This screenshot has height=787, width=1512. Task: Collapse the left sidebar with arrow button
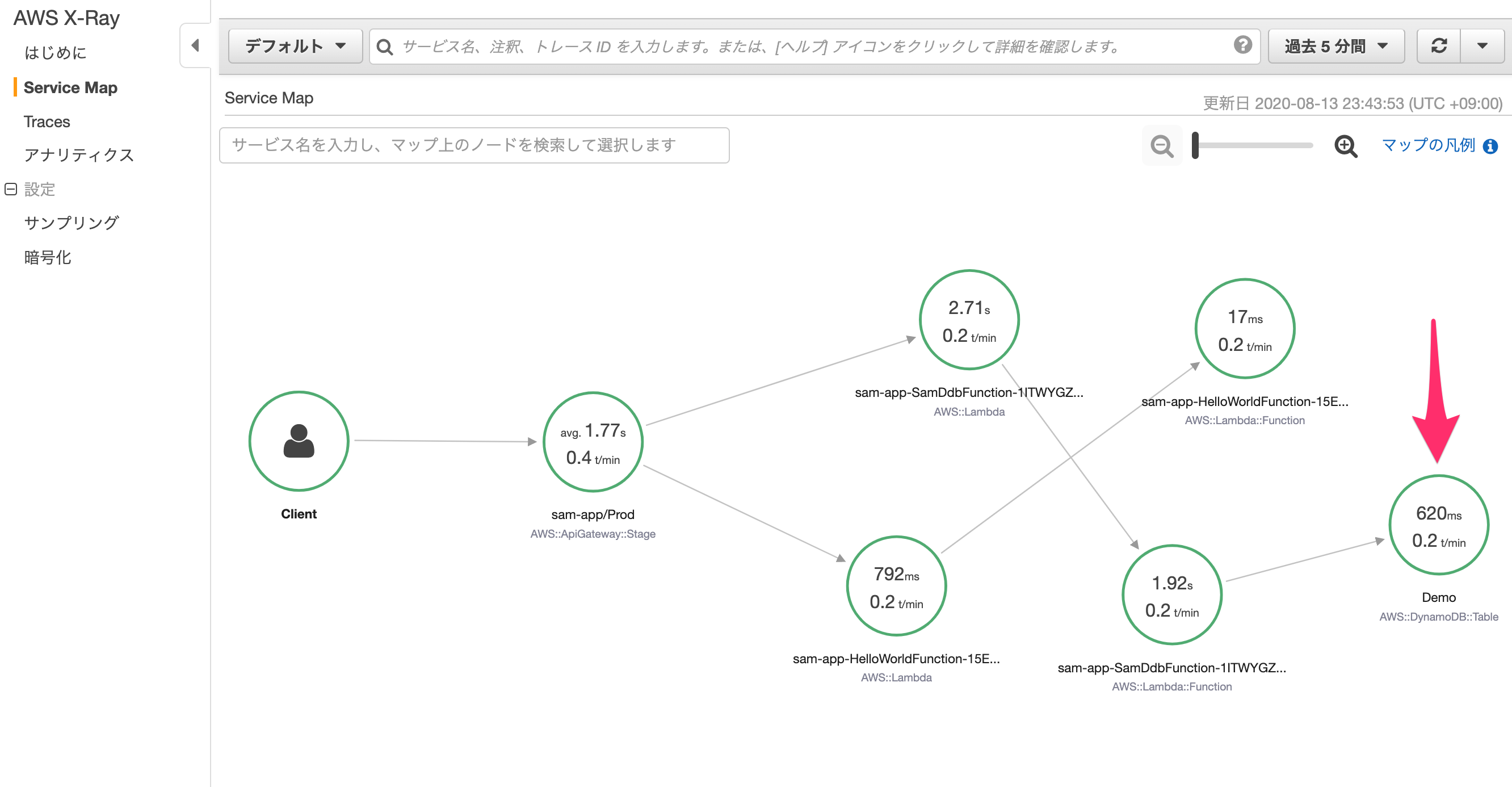[195, 46]
